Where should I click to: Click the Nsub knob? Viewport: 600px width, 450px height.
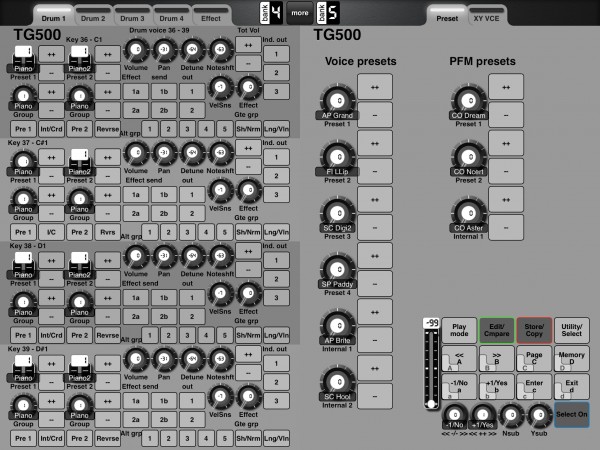(511, 415)
